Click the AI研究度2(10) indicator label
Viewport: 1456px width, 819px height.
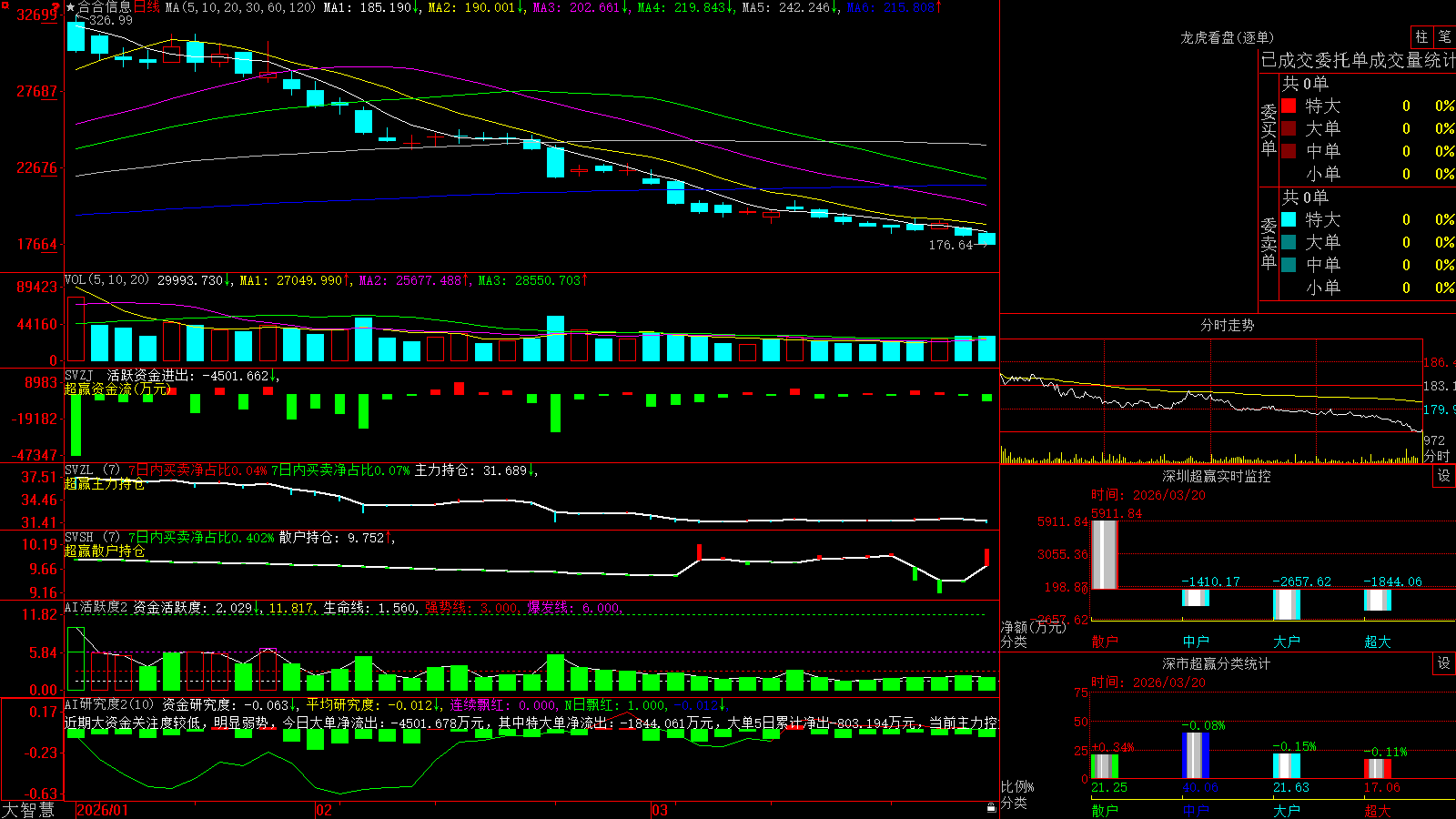109,704
